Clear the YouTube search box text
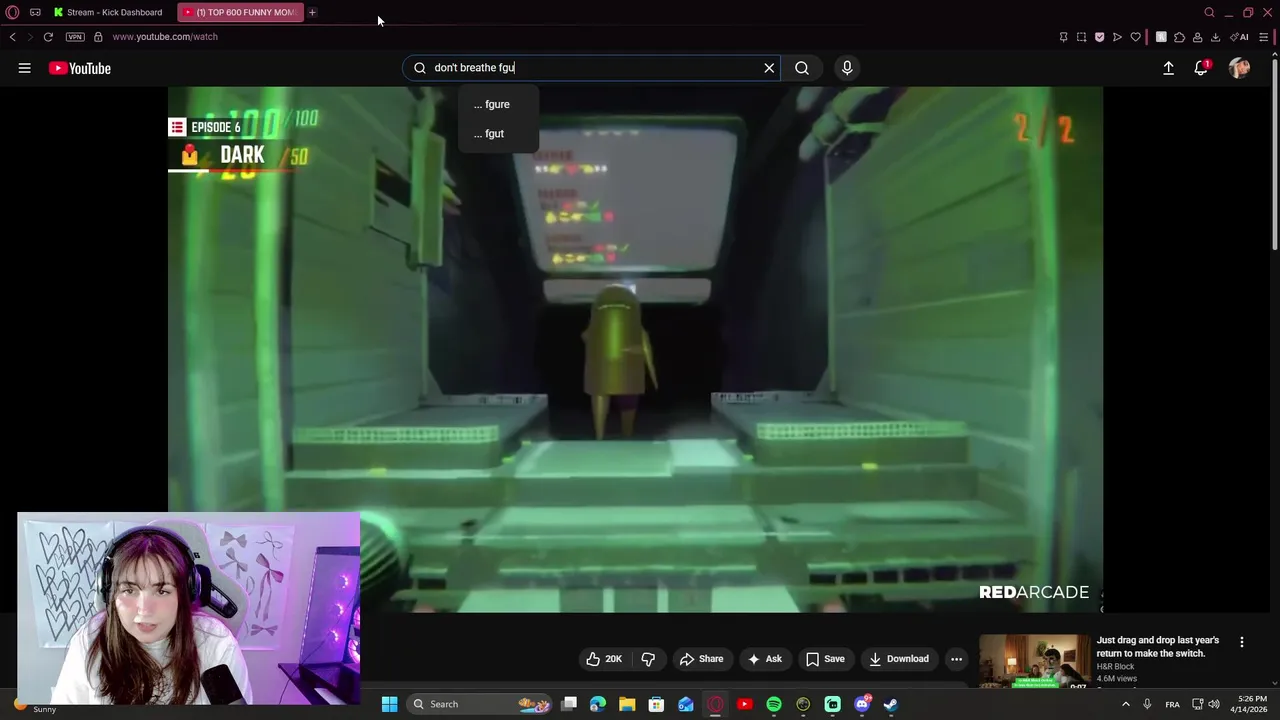Screen dimensions: 1280x720 click(x=769, y=68)
